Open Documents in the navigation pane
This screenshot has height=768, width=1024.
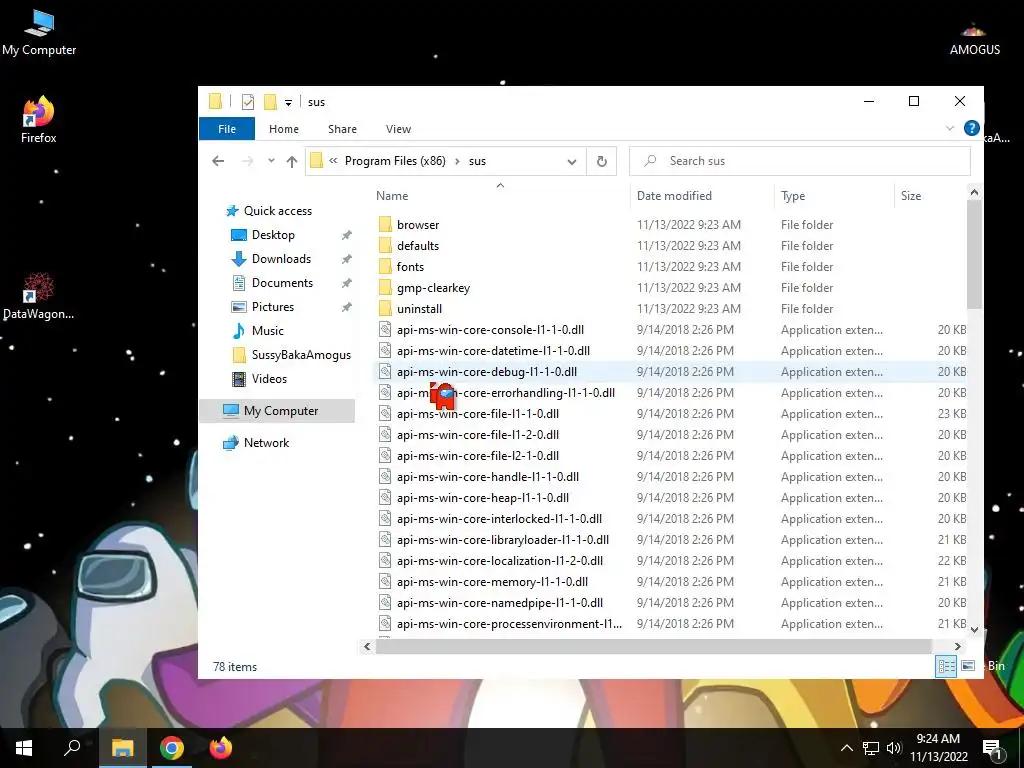(x=282, y=283)
